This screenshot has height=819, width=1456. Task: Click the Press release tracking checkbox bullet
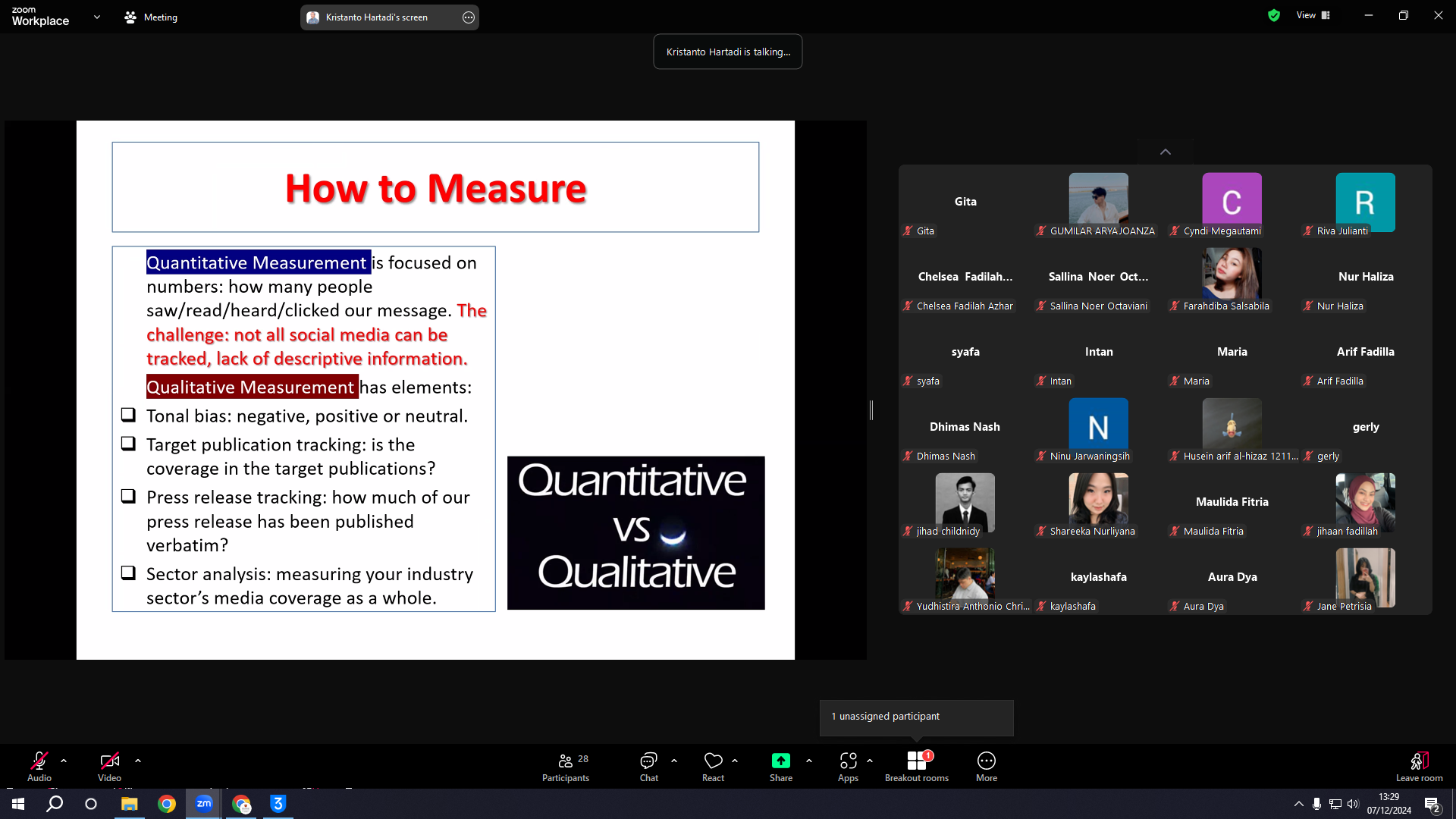[x=128, y=496]
